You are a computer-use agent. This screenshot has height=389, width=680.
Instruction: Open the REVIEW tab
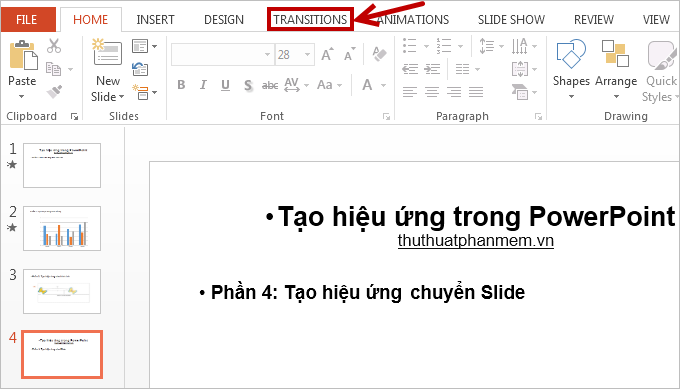594,20
